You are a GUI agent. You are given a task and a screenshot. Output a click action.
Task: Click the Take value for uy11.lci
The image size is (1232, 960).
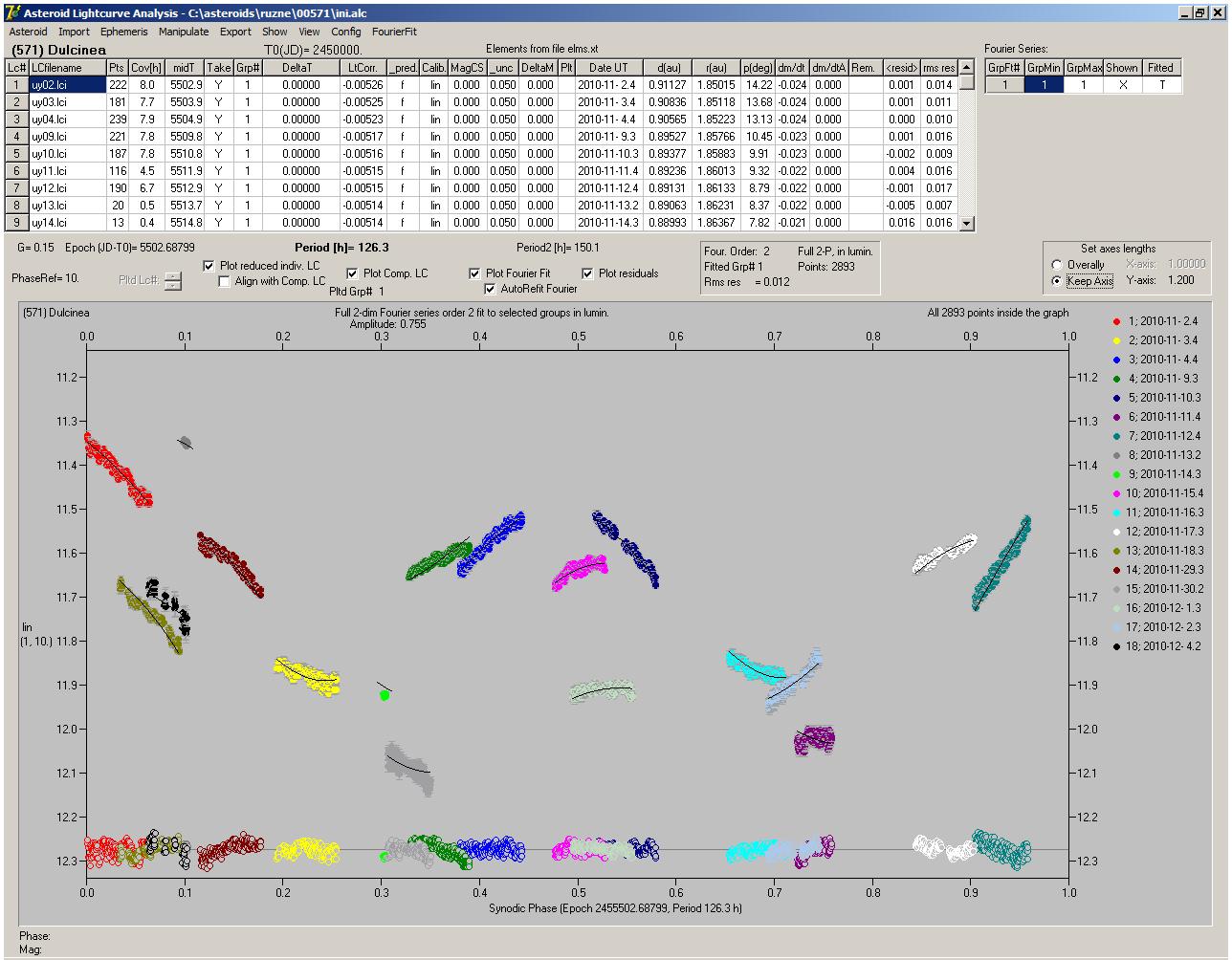point(218,171)
